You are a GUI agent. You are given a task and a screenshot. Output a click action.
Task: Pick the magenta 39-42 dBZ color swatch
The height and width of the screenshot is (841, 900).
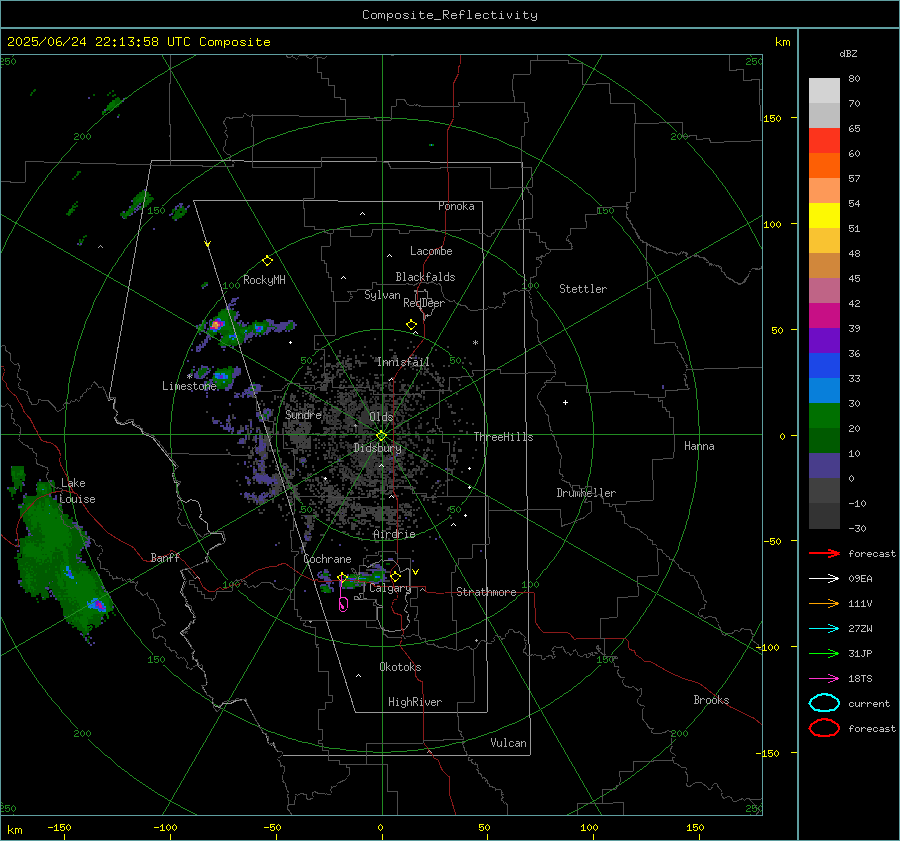pos(824,316)
